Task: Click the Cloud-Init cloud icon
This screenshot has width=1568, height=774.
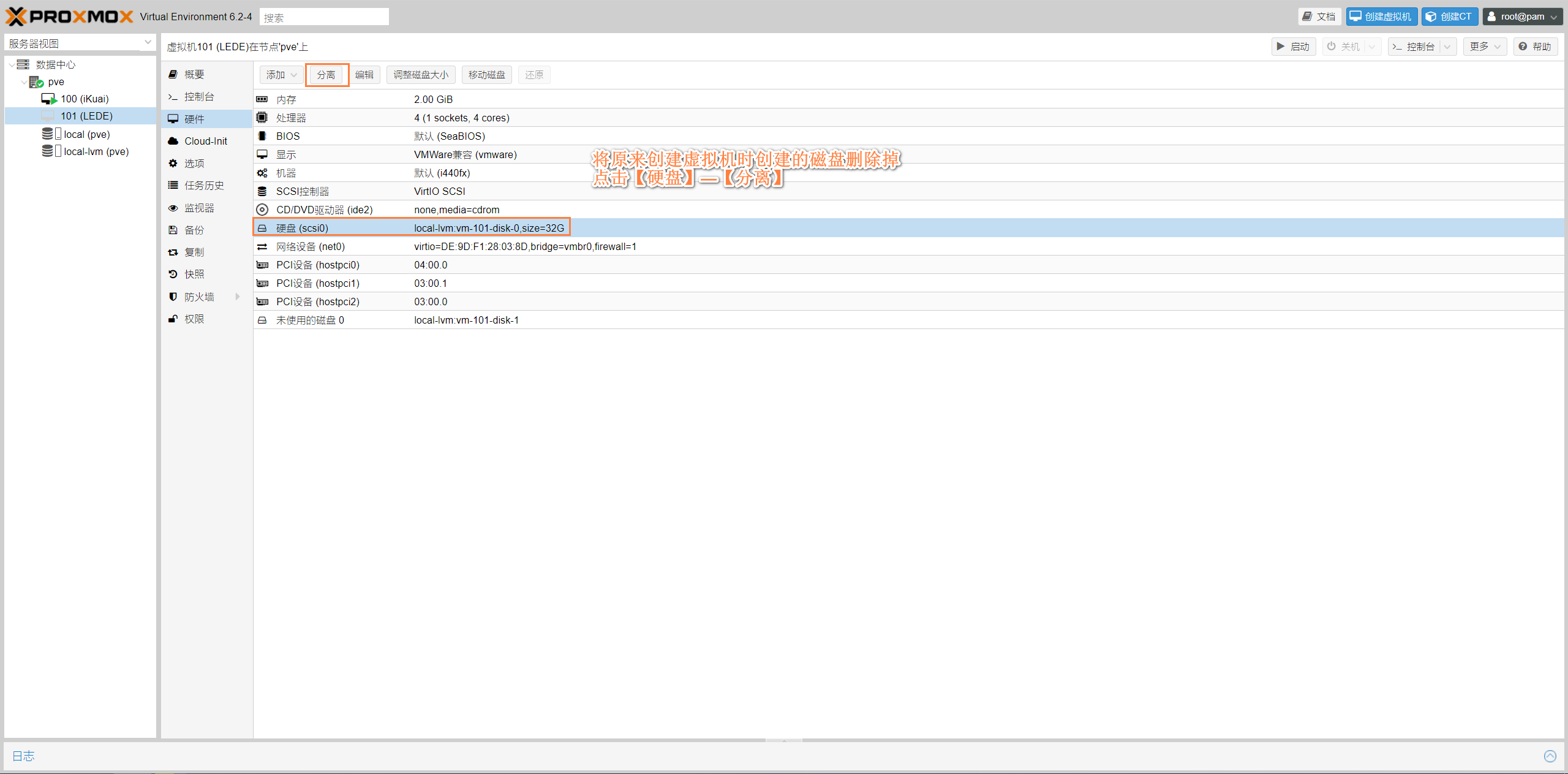Action: 173,141
